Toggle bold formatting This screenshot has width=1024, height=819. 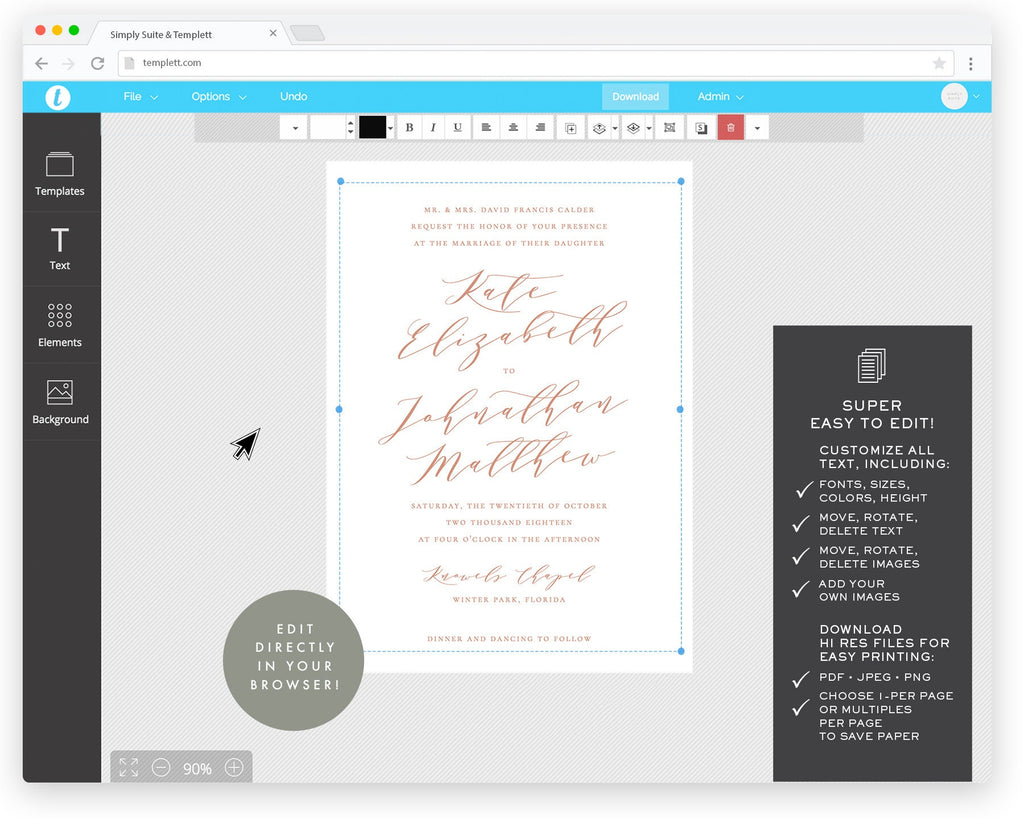[x=409, y=127]
